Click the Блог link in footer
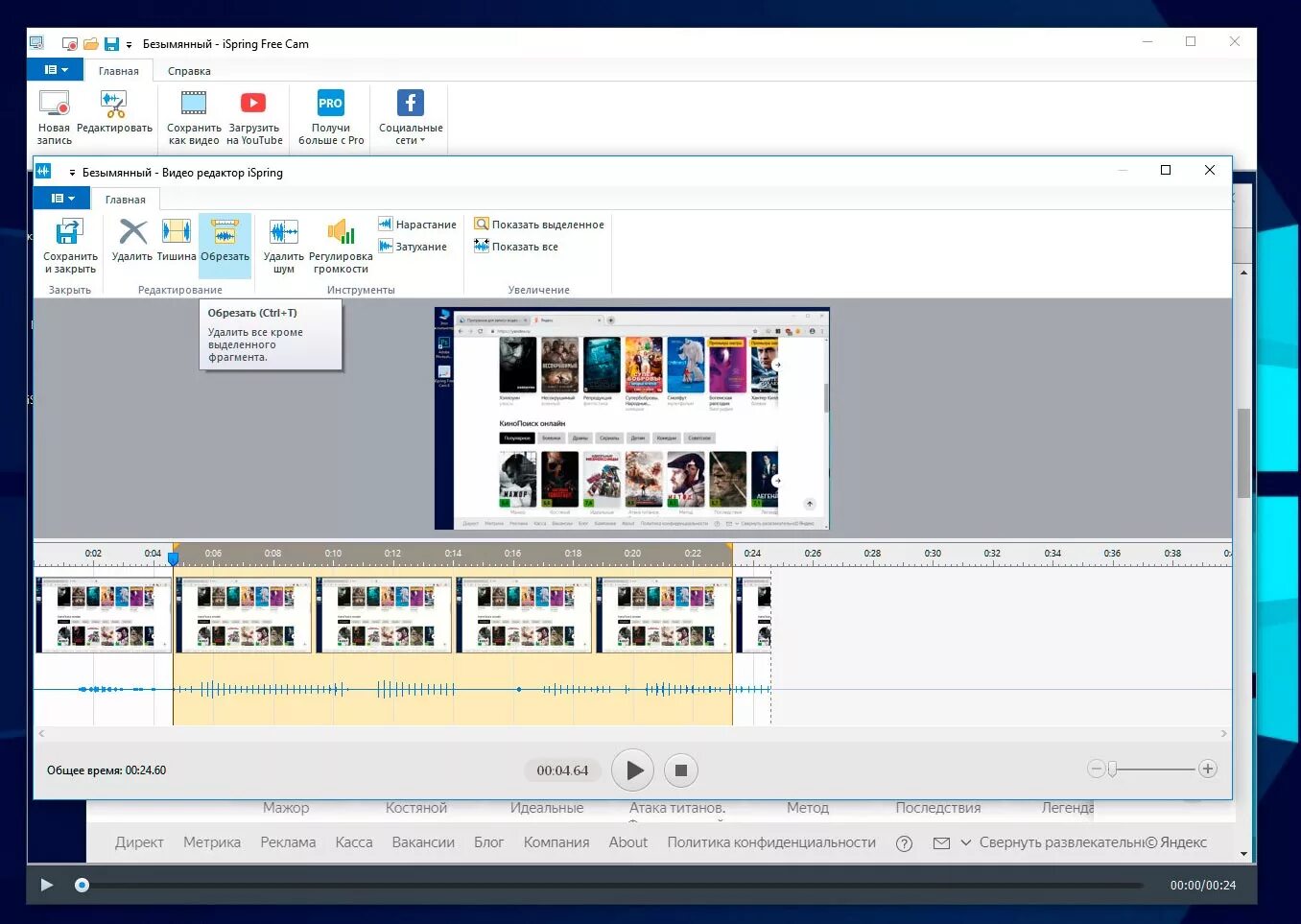 (x=488, y=842)
